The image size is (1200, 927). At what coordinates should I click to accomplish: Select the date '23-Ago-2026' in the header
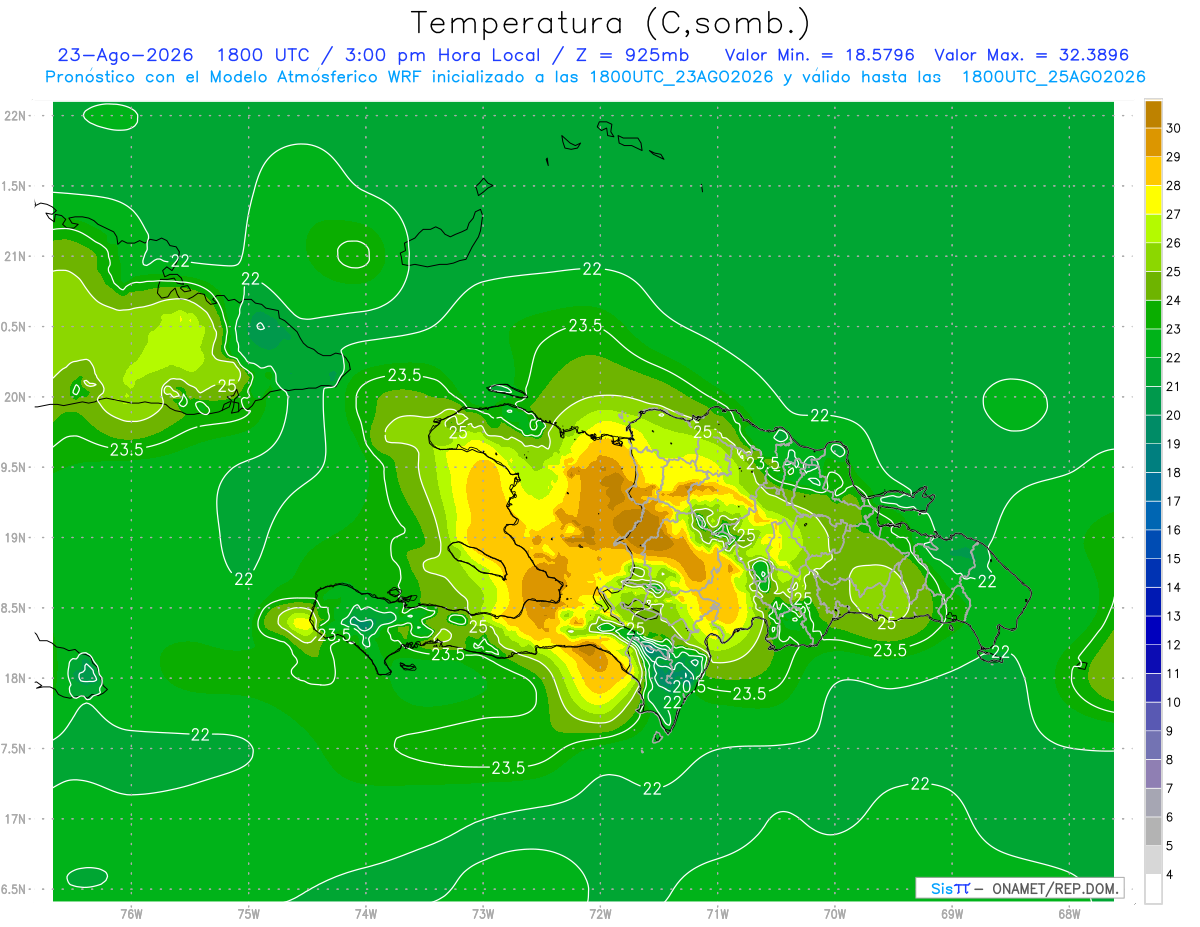click(126, 55)
